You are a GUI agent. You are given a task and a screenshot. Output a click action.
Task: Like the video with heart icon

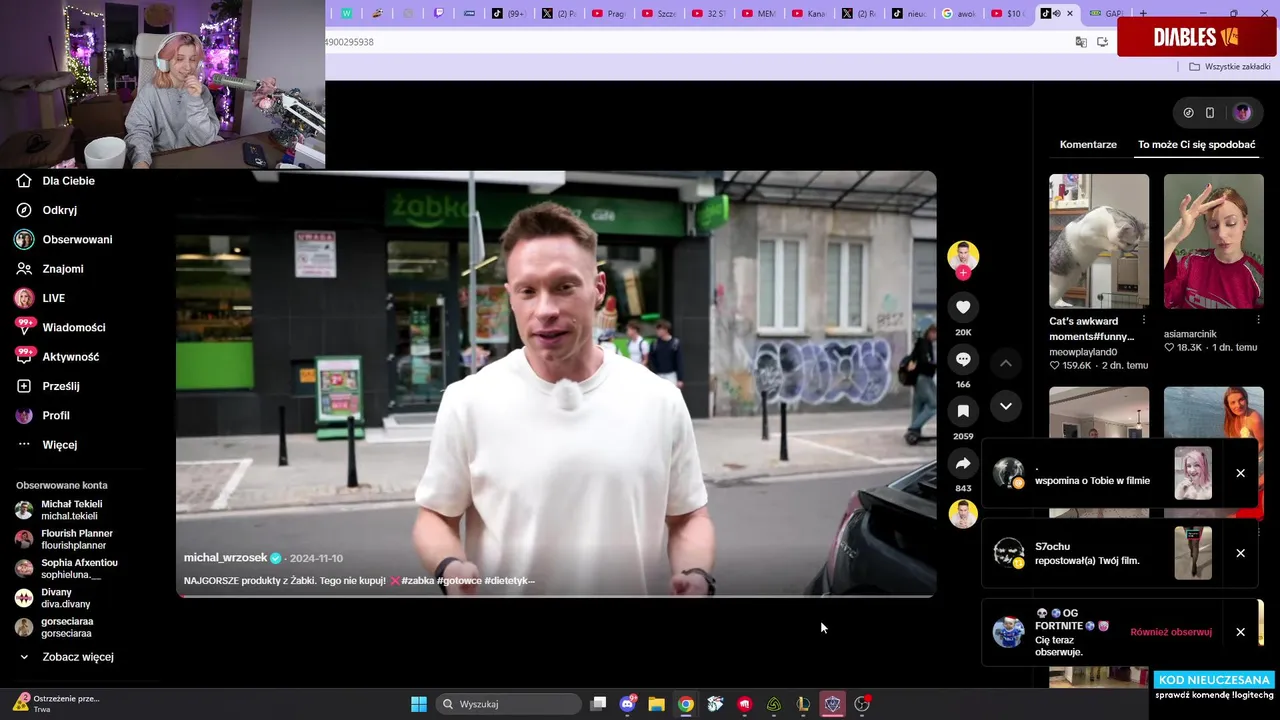click(x=963, y=307)
